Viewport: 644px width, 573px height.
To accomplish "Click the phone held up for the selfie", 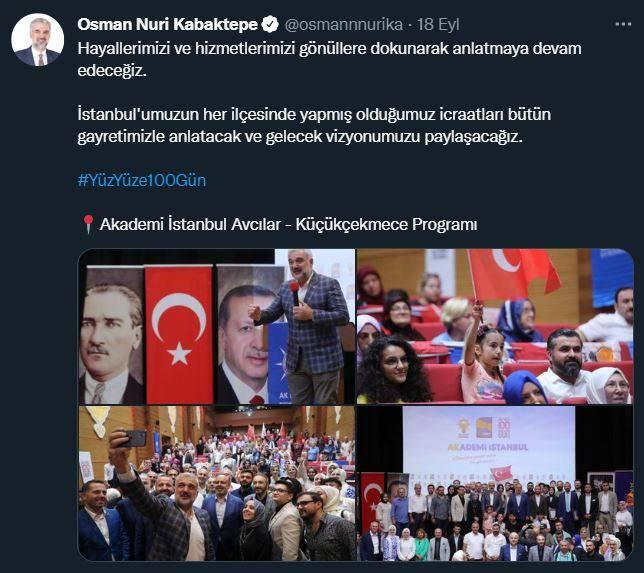I will pos(134,438).
